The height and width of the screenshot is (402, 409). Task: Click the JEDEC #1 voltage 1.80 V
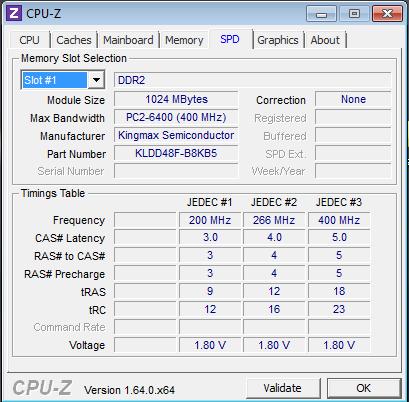210,345
